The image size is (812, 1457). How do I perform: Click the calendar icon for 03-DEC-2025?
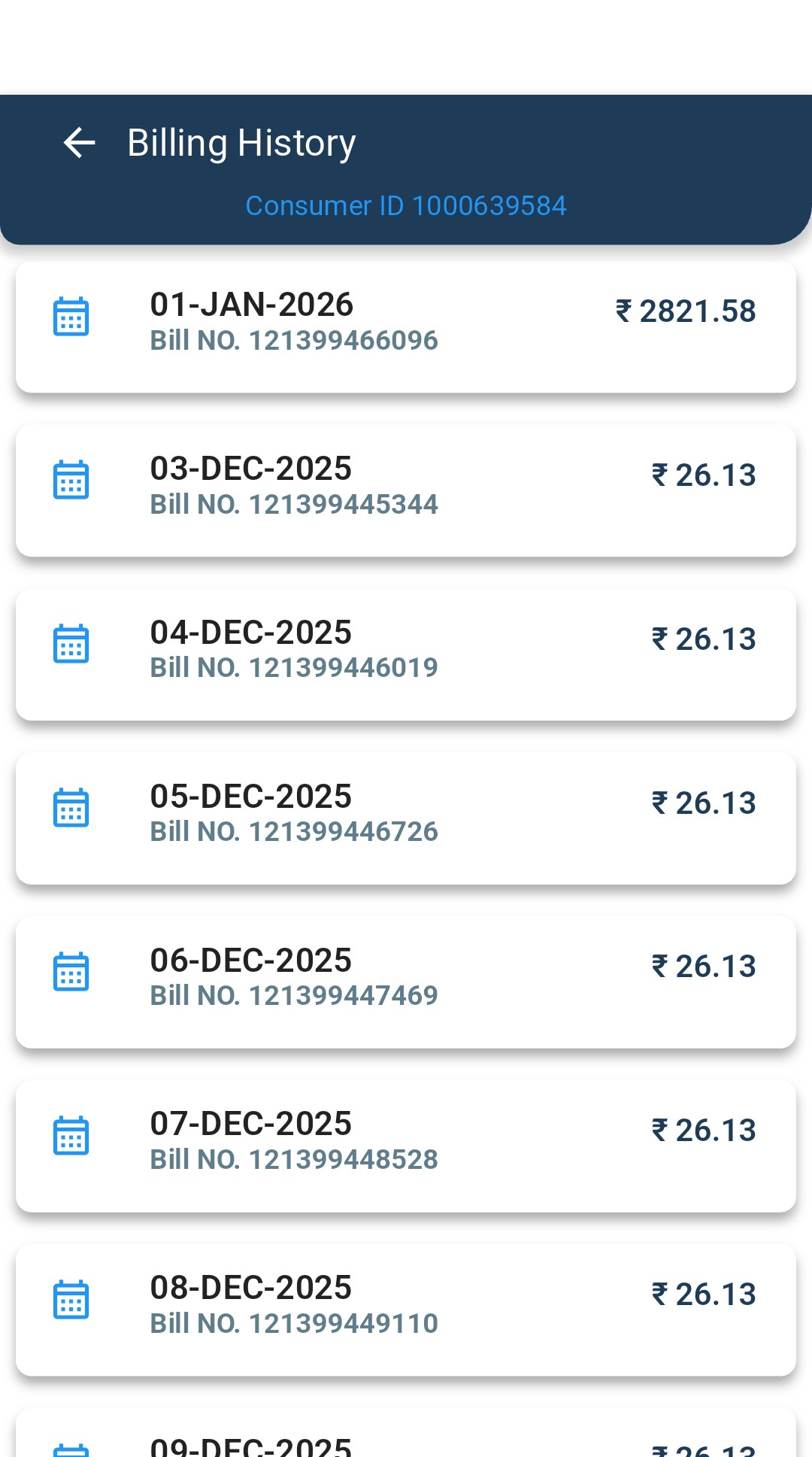click(71, 480)
